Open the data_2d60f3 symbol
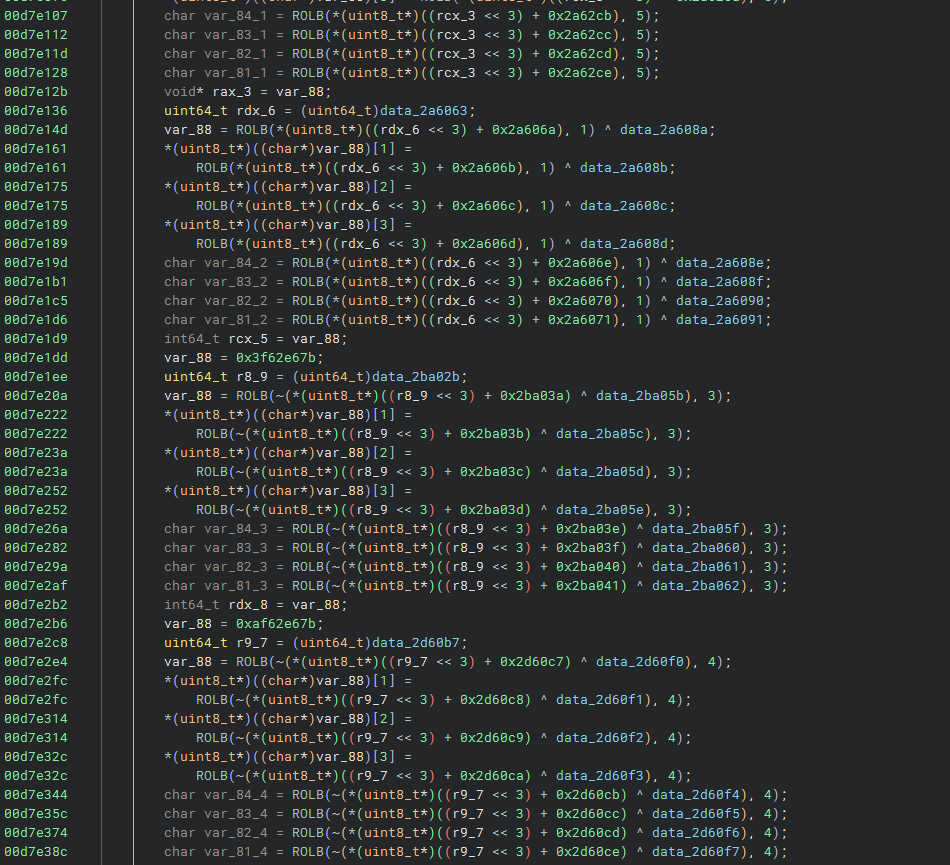950x865 pixels. click(600, 775)
